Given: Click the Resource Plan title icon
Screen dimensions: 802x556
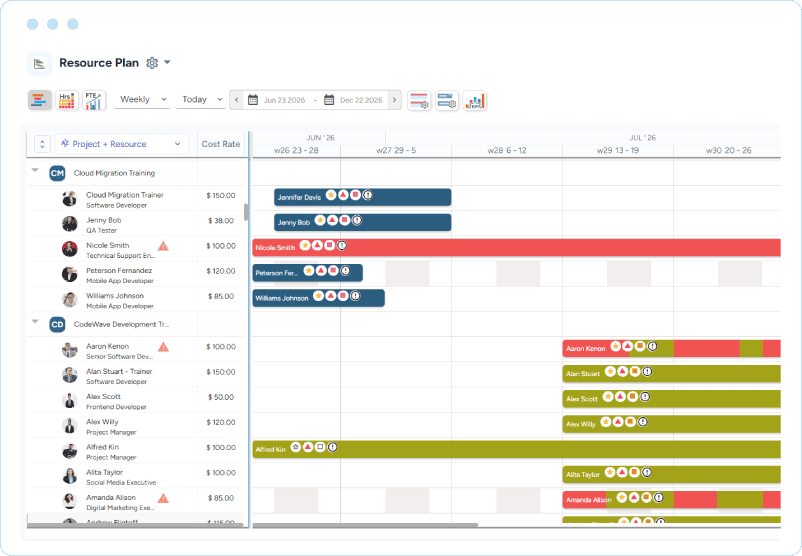Looking at the screenshot, I should (x=39, y=63).
